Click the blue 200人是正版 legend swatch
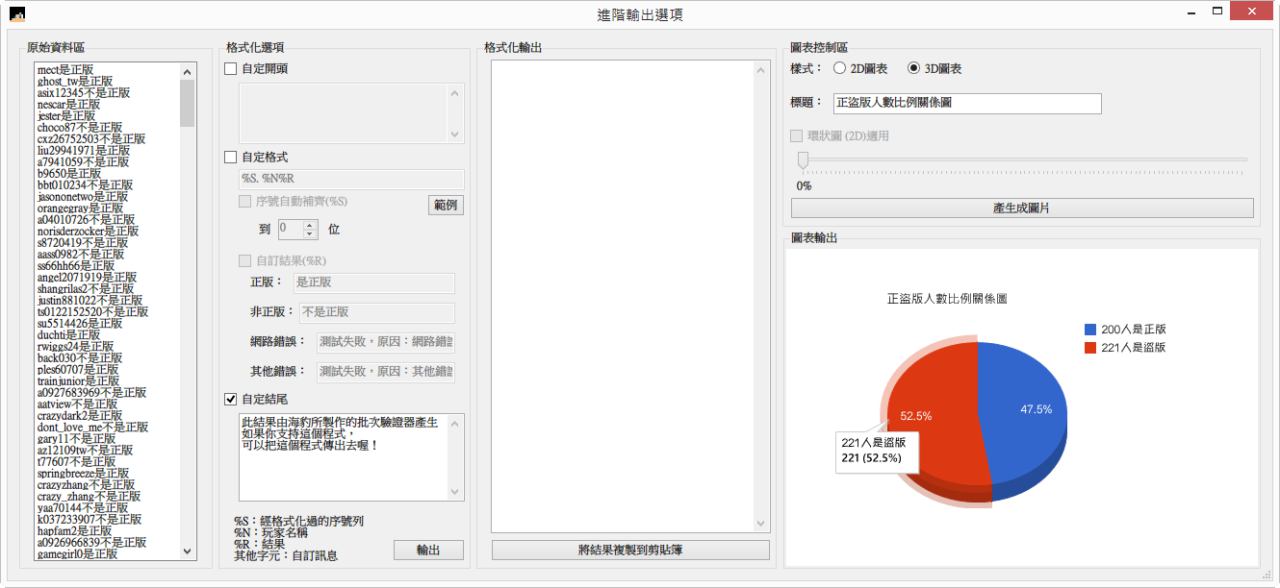This screenshot has height=588, width=1280. 1090,329
